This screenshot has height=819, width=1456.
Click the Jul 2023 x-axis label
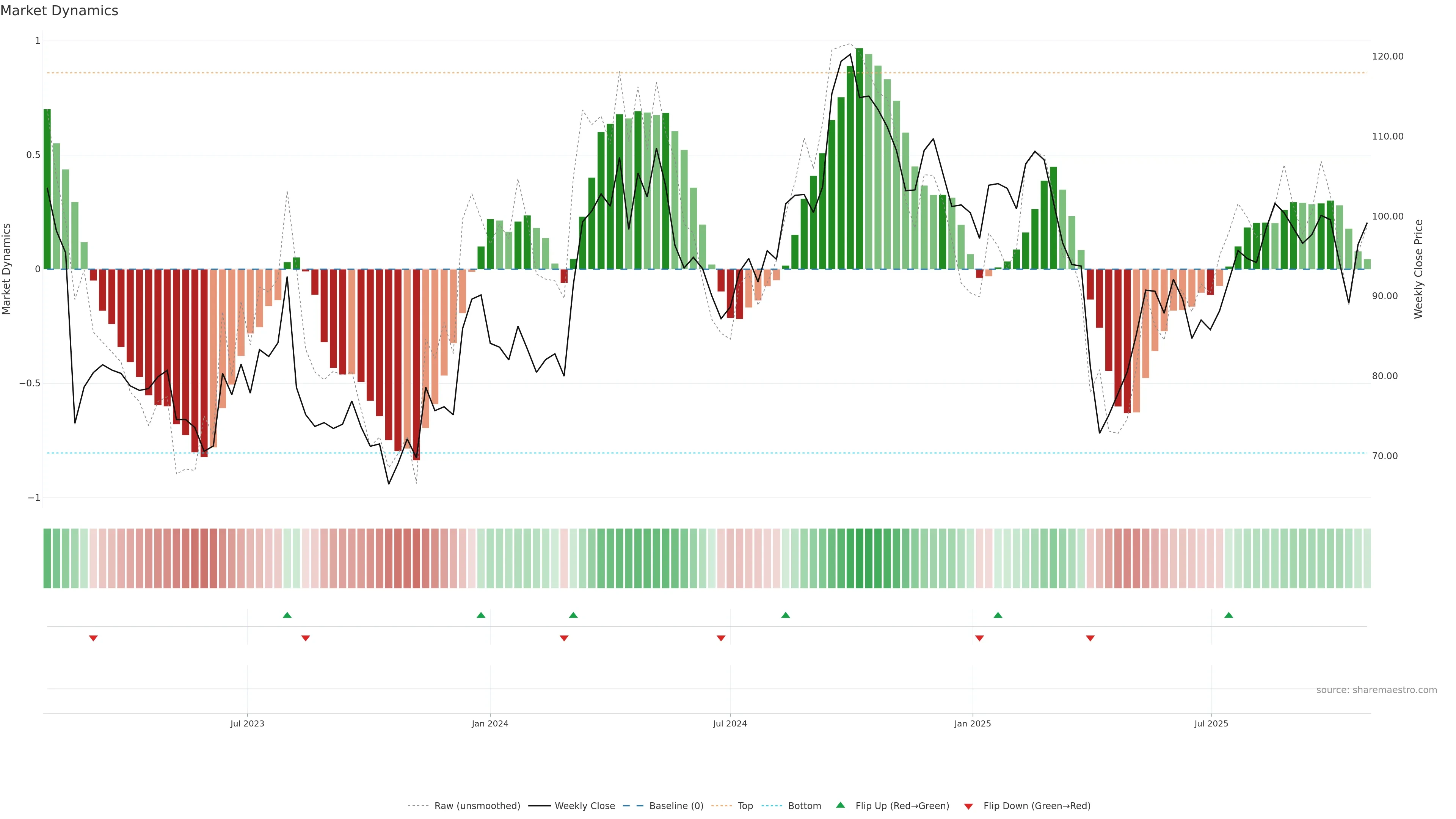click(x=247, y=723)
